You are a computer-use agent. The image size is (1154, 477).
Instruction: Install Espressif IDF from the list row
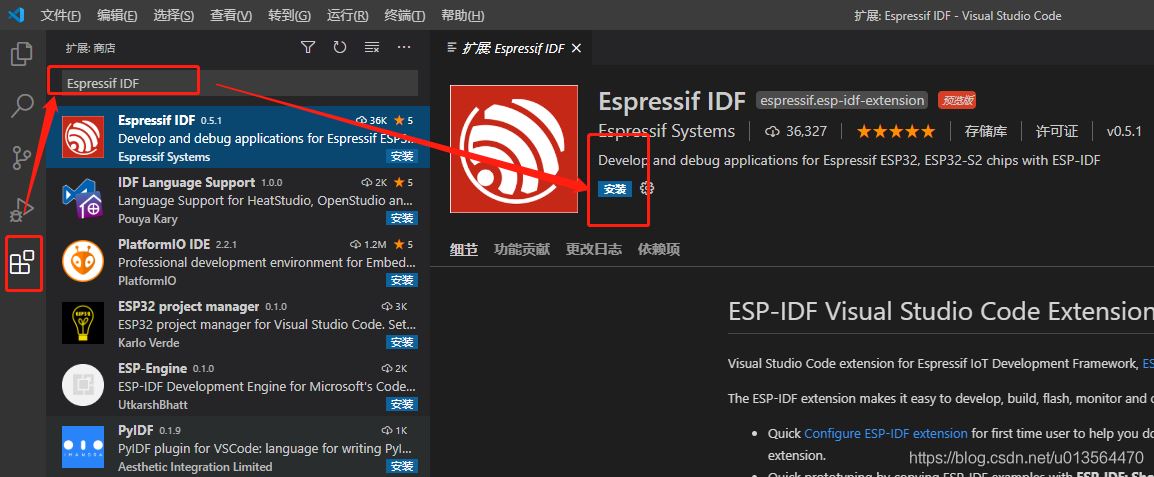coord(402,156)
